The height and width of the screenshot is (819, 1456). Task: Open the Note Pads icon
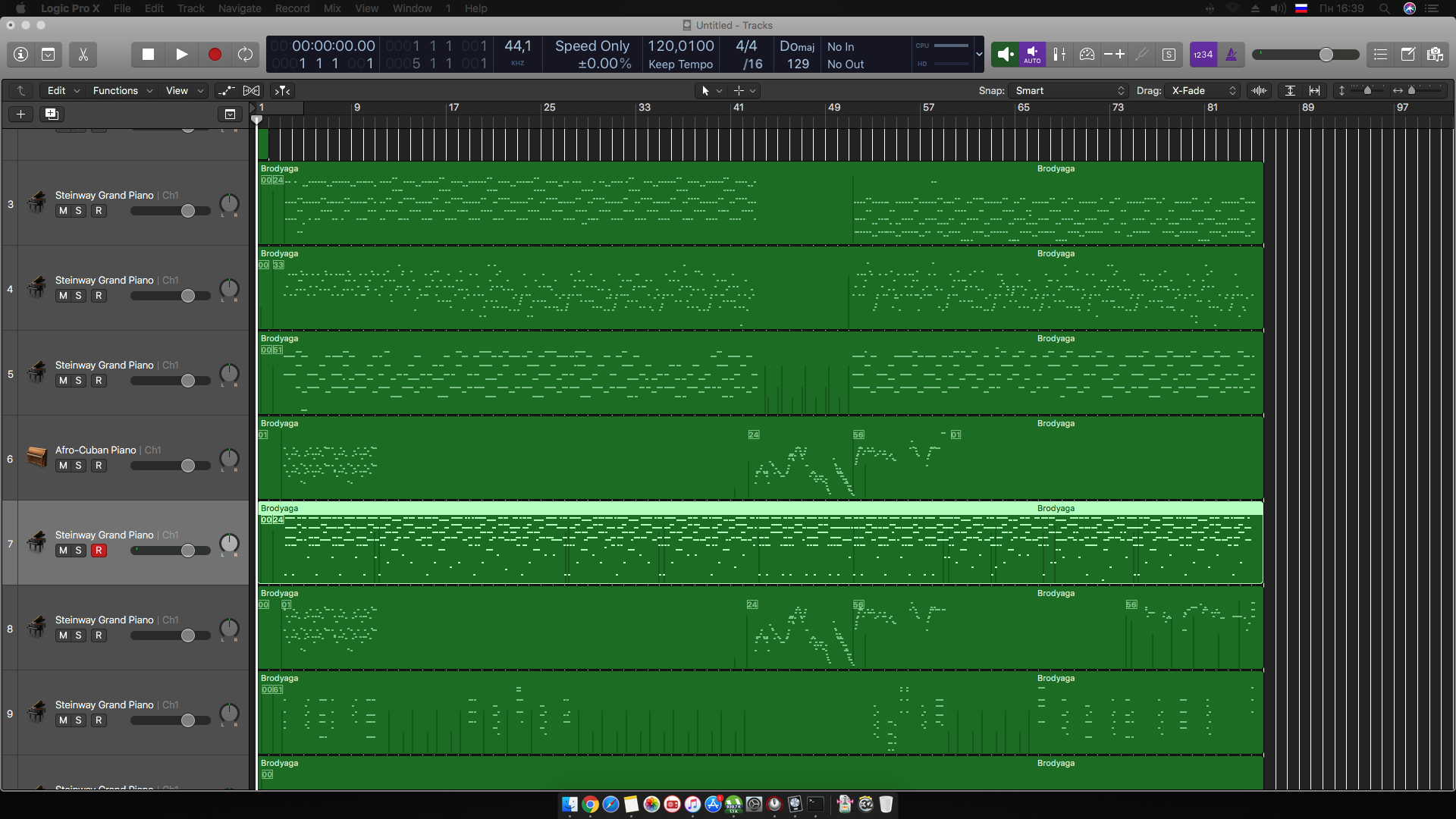[1407, 55]
